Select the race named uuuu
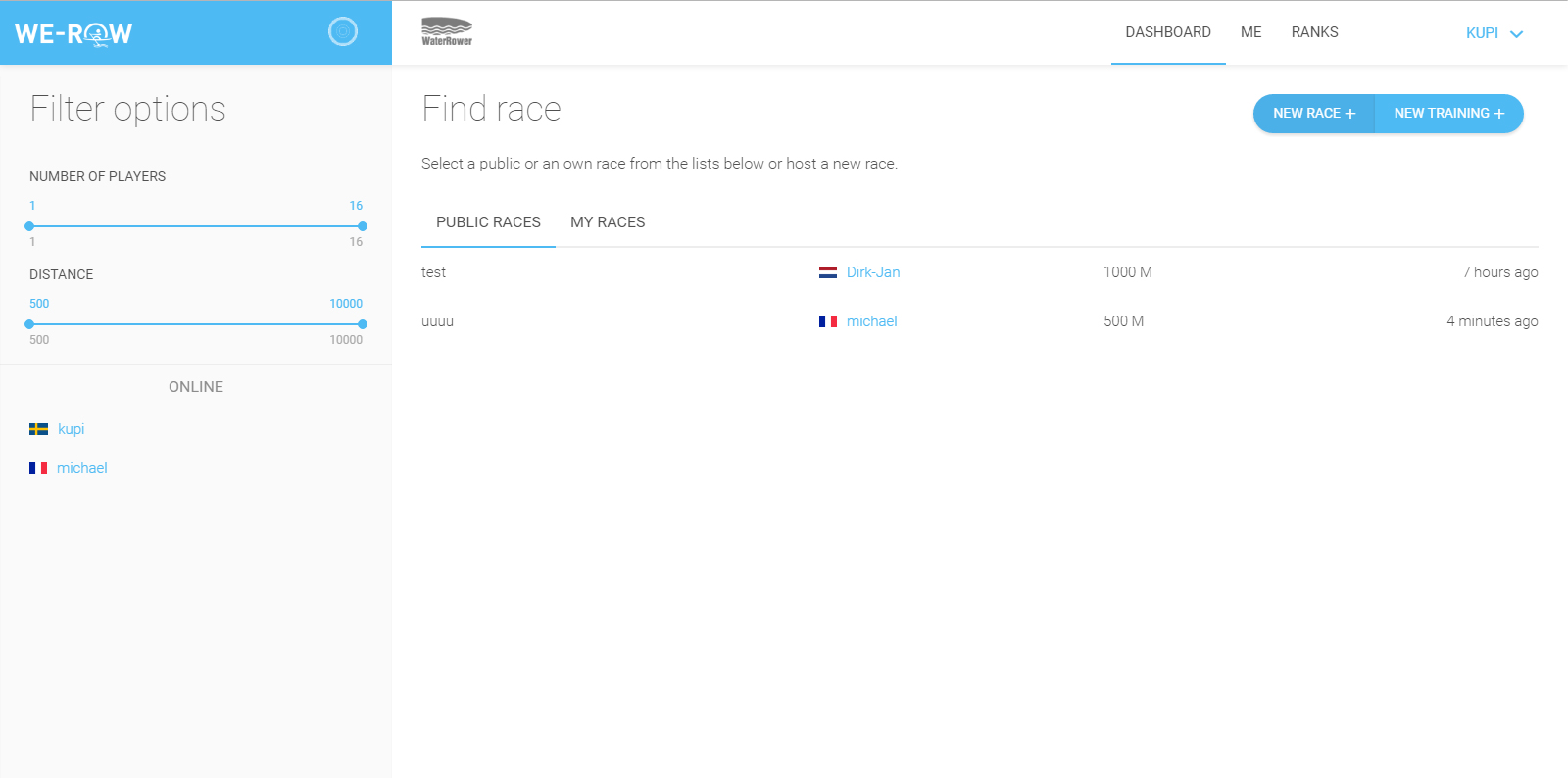The width and height of the screenshot is (1568, 778). click(437, 321)
